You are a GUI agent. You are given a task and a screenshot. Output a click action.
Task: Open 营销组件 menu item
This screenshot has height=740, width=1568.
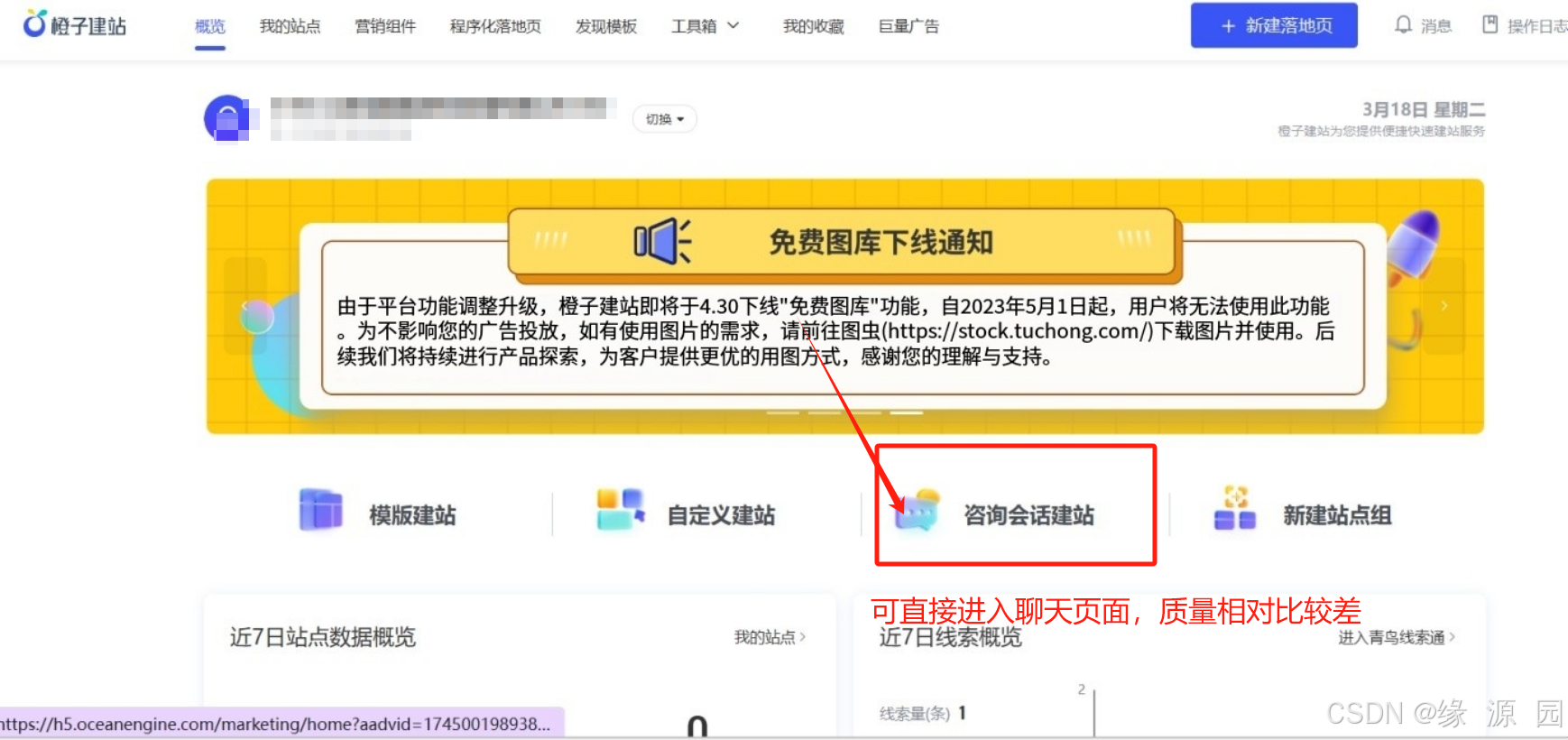(385, 26)
